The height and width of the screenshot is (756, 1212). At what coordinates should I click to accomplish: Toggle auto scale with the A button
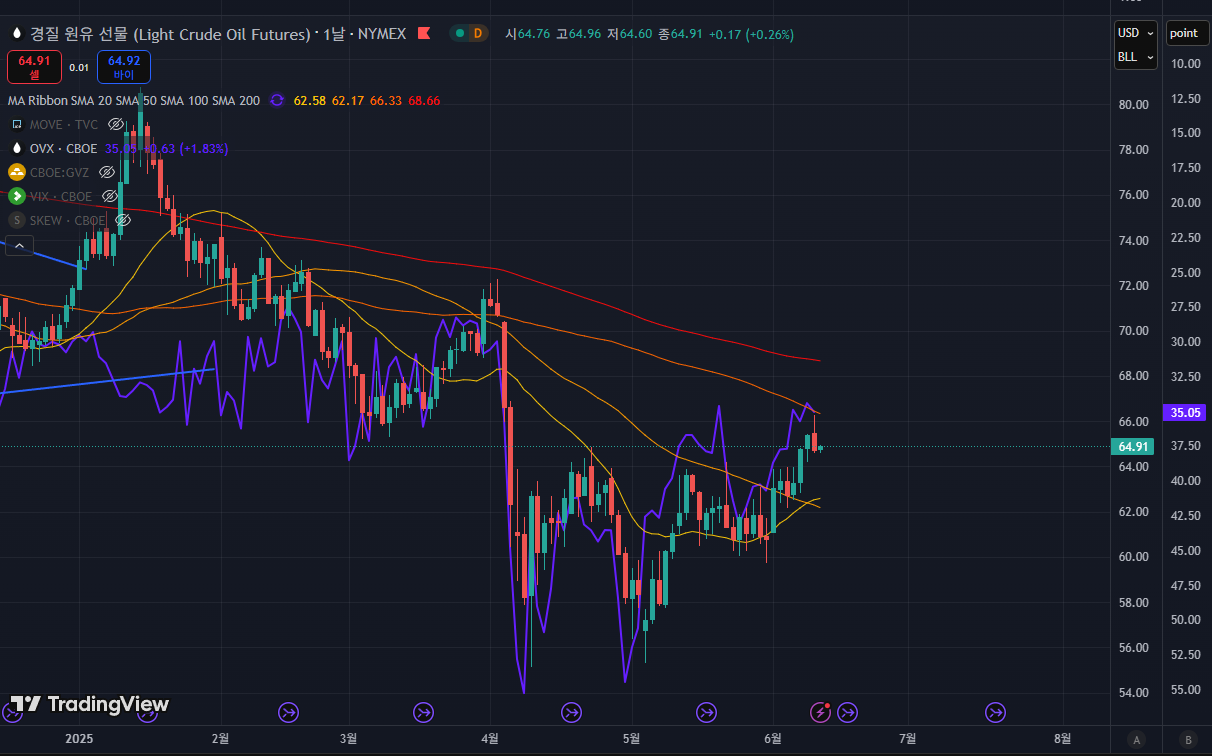click(x=1136, y=740)
